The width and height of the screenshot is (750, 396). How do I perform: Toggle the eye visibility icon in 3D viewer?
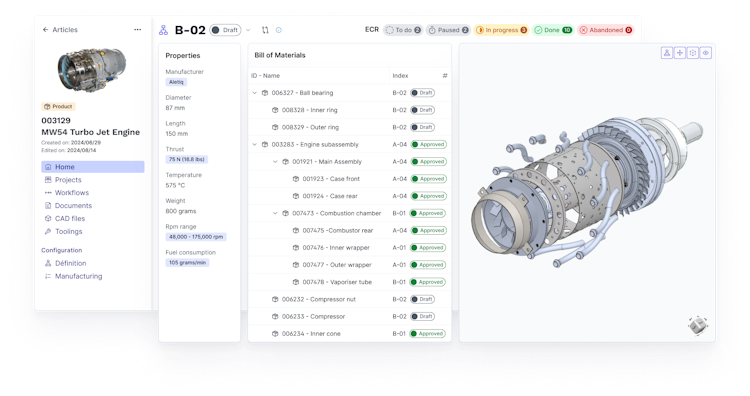(x=706, y=53)
